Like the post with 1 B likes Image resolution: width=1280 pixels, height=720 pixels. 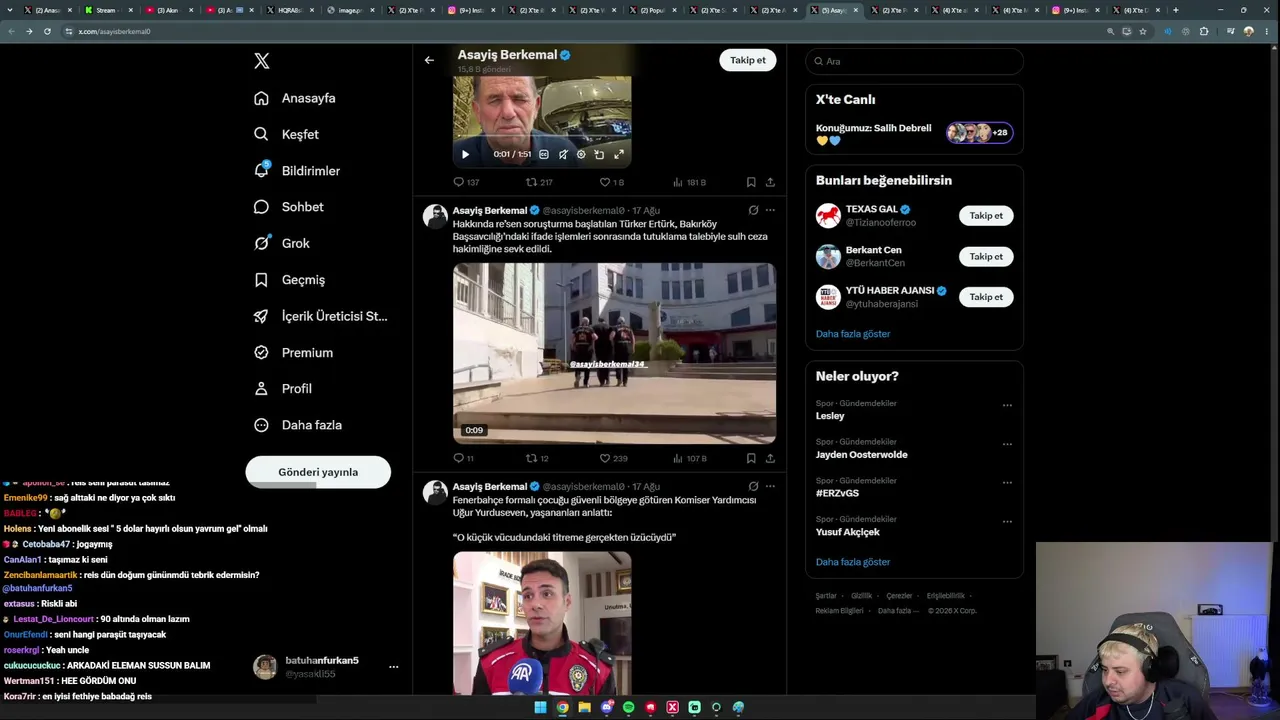click(611, 182)
